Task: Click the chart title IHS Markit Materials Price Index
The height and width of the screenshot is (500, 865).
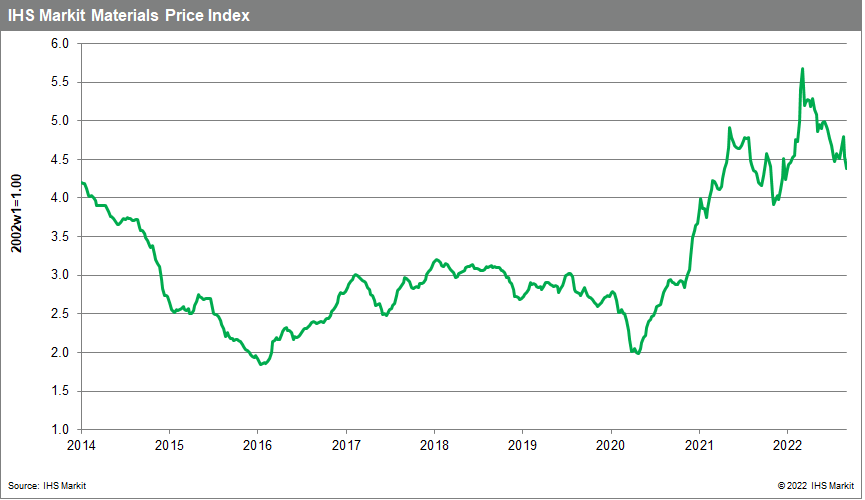Action: click(129, 16)
